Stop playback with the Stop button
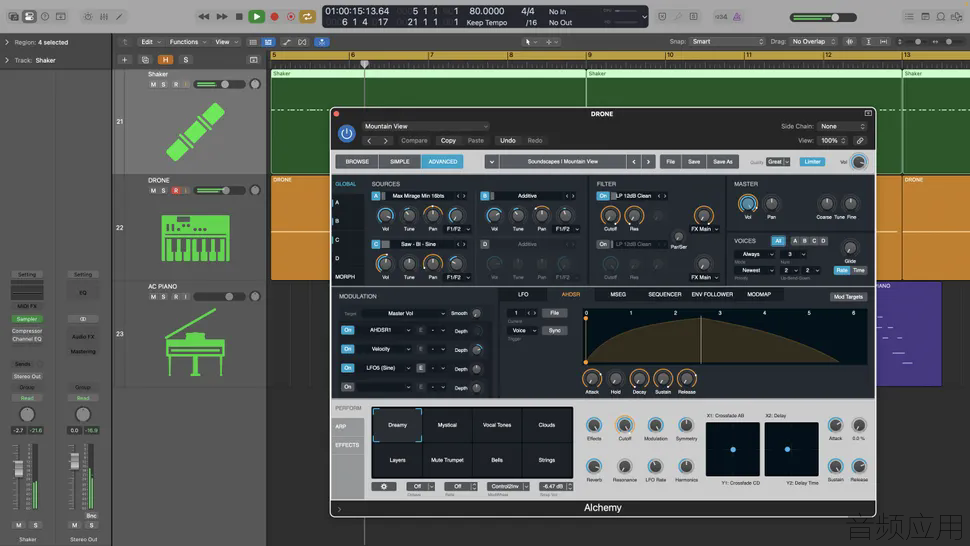Image resolution: width=970 pixels, height=546 pixels. (239, 17)
